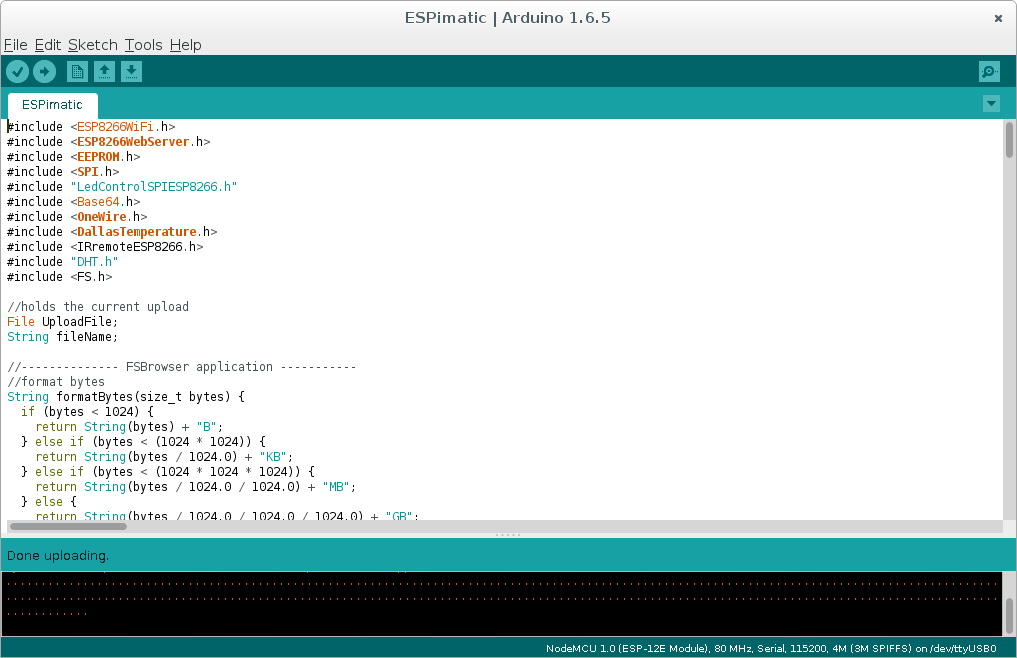Open the Tools menu
The image size is (1017, 658).
[x=143, y=45]
